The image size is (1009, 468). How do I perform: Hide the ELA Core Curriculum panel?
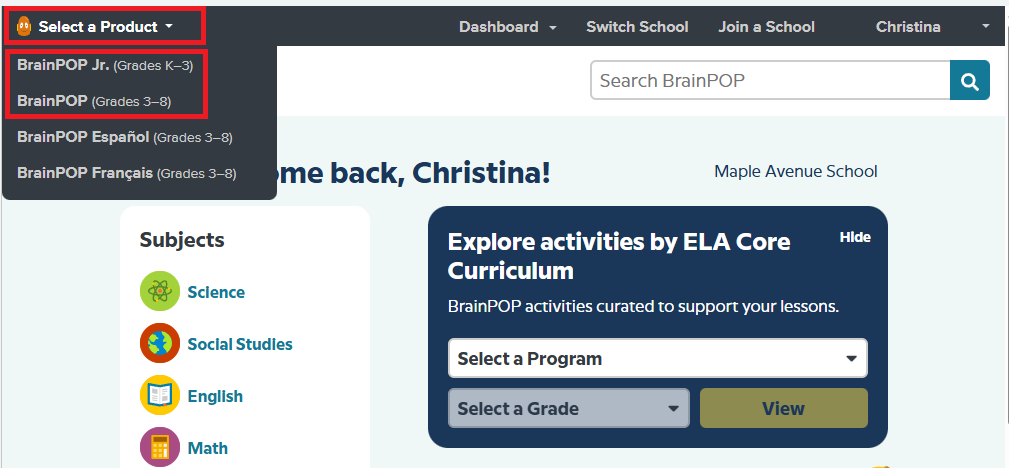point(855,237)
